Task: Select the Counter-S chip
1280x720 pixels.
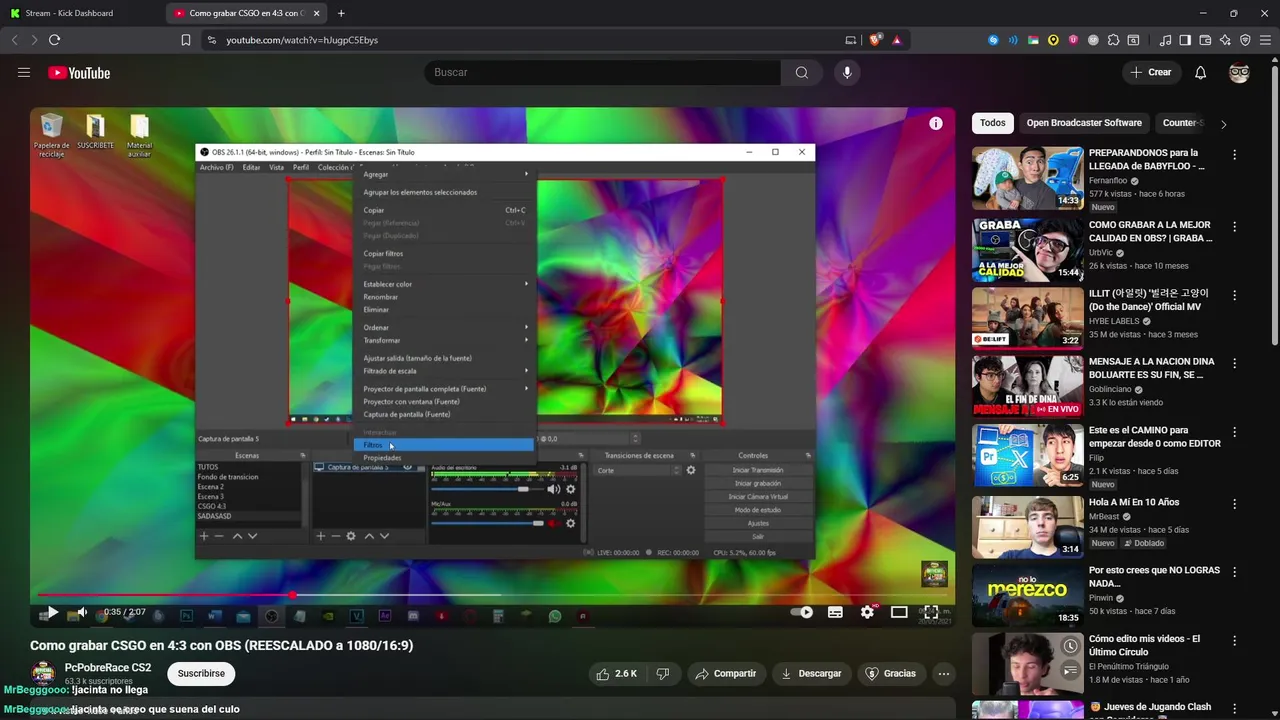Action: tap(1180, 123)
